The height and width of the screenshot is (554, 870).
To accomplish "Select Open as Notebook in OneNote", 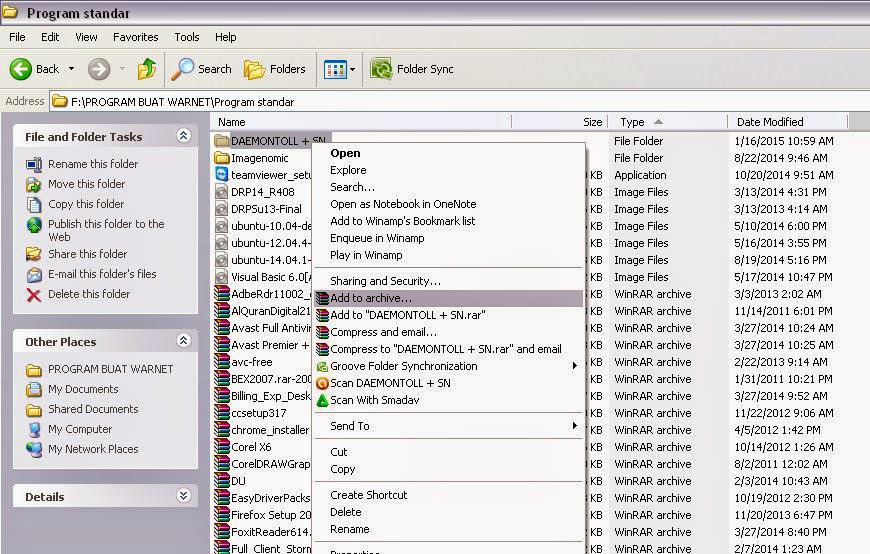I will click(403, 204).
